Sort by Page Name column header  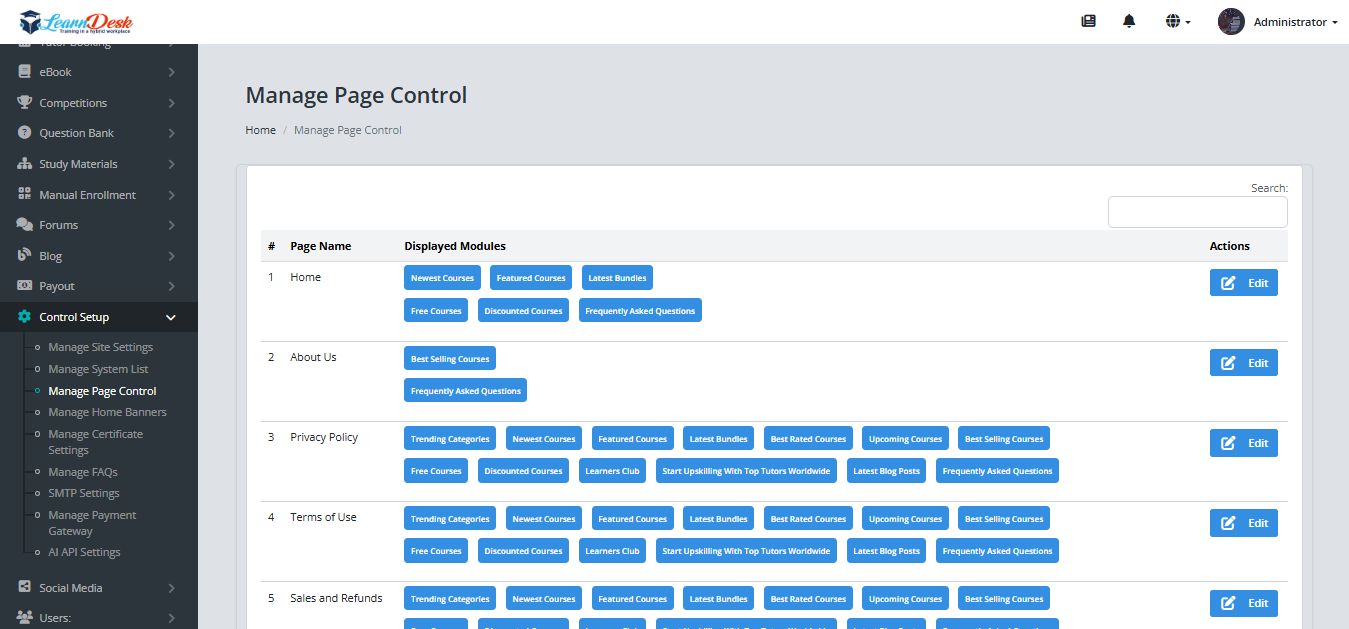(x=320, y=246)
